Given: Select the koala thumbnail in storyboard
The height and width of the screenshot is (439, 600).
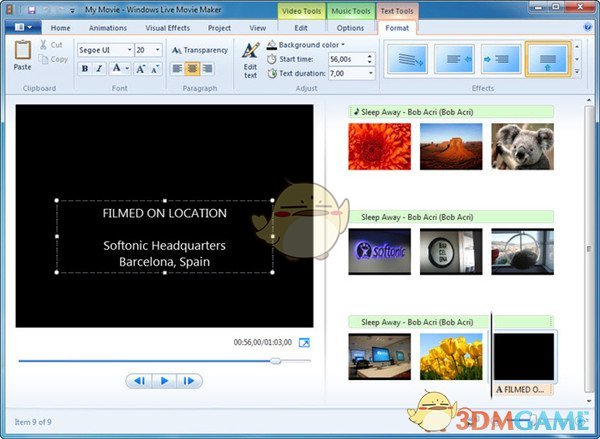Looking at the screenshot, I should [x=523, y=146].
